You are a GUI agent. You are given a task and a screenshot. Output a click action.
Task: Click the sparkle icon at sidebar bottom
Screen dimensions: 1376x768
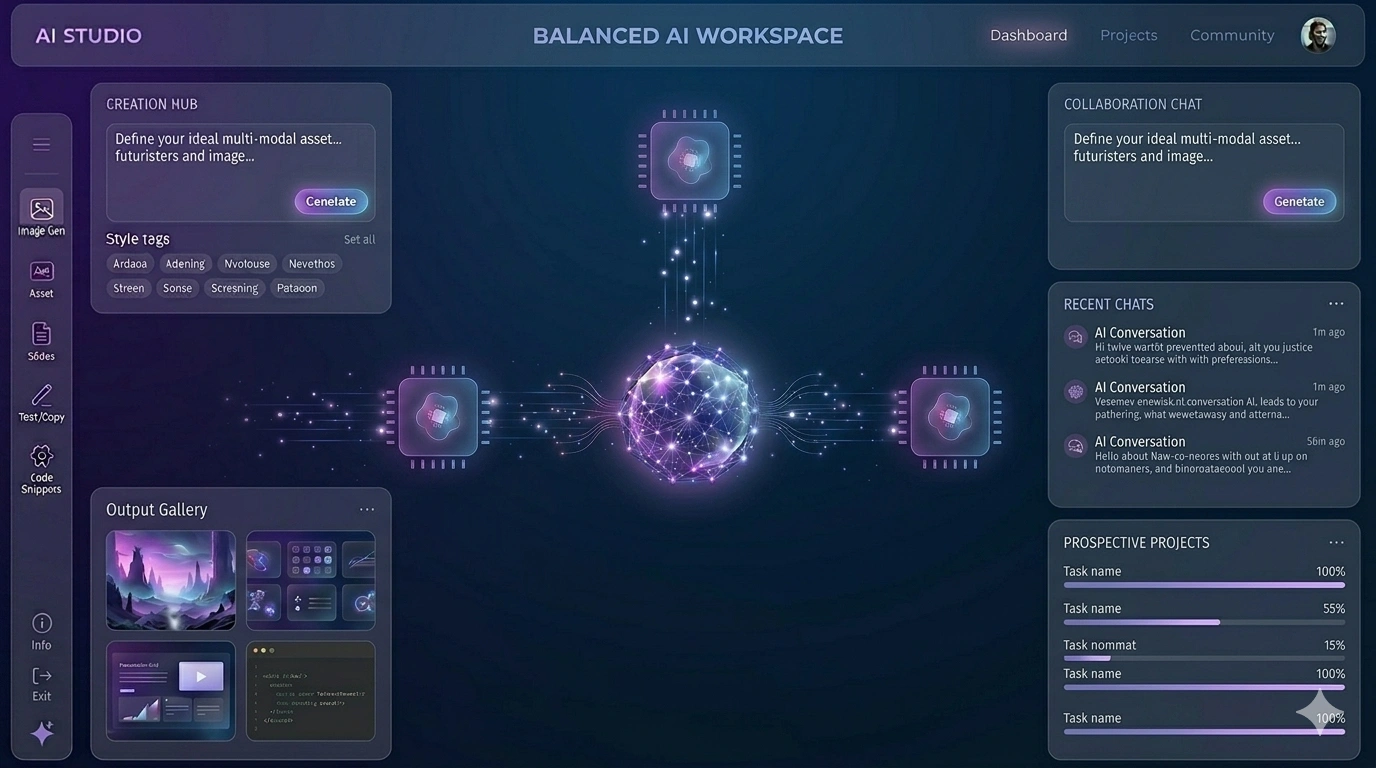click(42, 734)
